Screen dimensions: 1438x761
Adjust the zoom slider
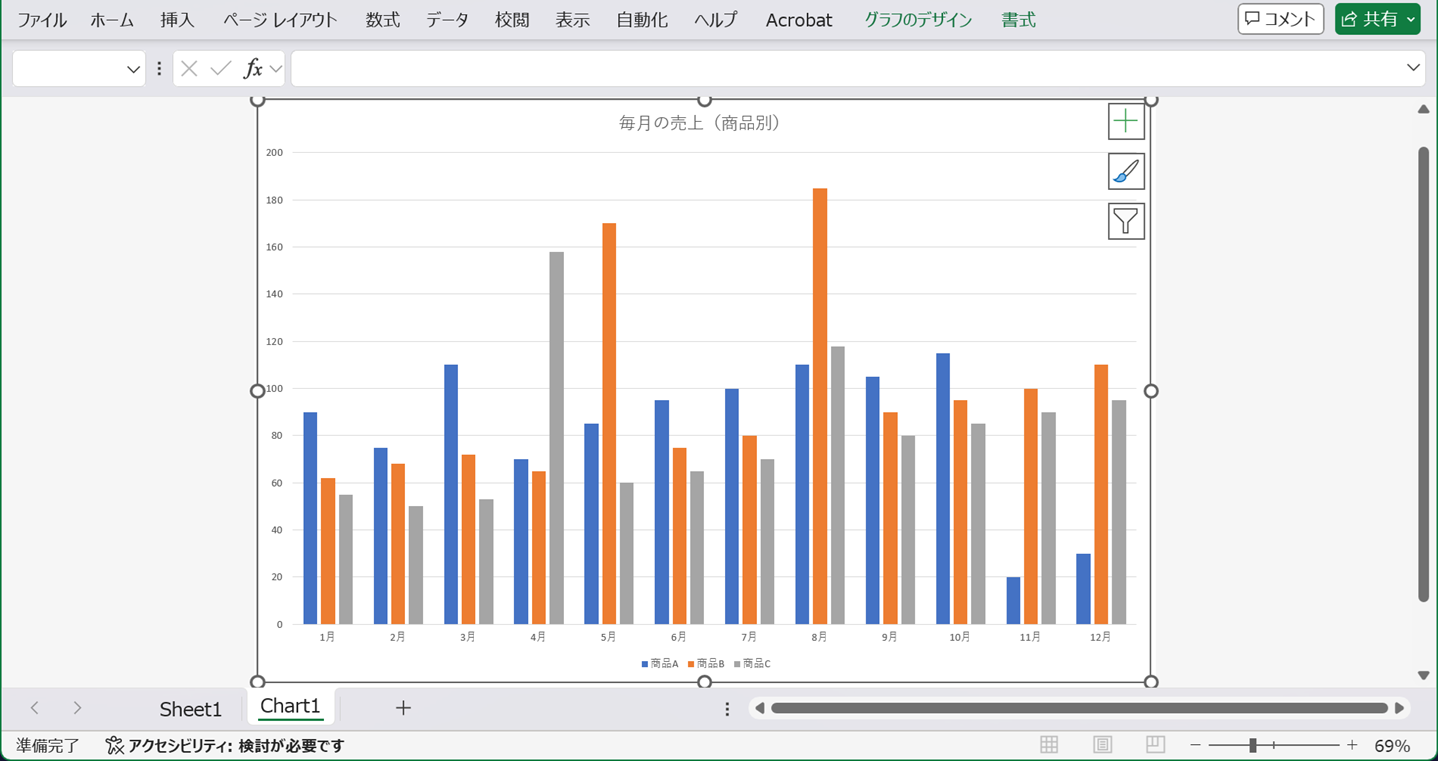pos(1254,744)
